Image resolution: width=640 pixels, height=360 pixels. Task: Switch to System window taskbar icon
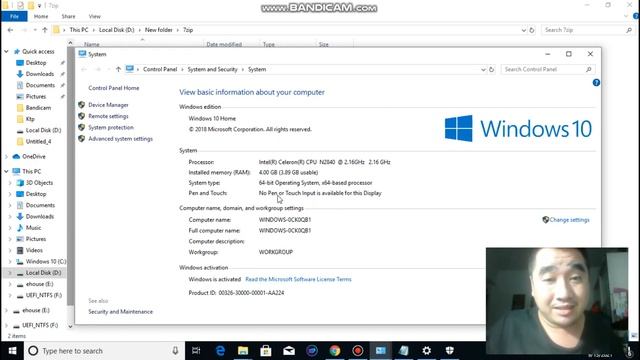click(380, 351)
